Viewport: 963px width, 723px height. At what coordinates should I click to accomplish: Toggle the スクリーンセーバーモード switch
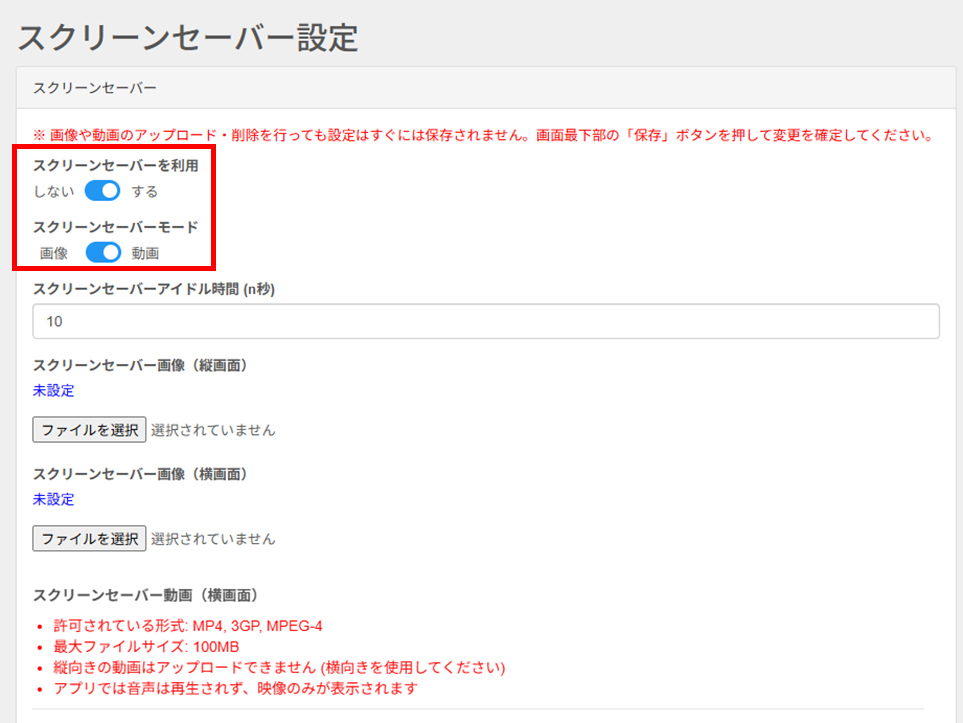click(x=102, y=253)
